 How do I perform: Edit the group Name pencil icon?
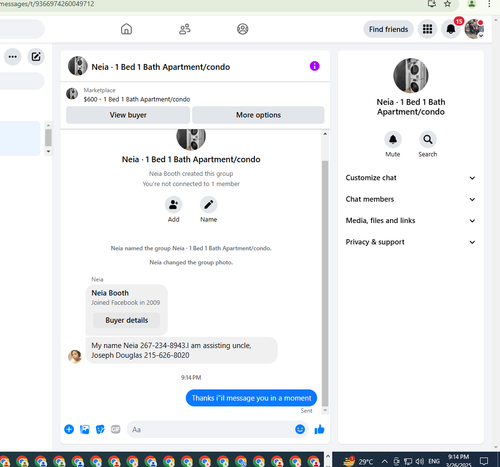[x=209, y=205]
